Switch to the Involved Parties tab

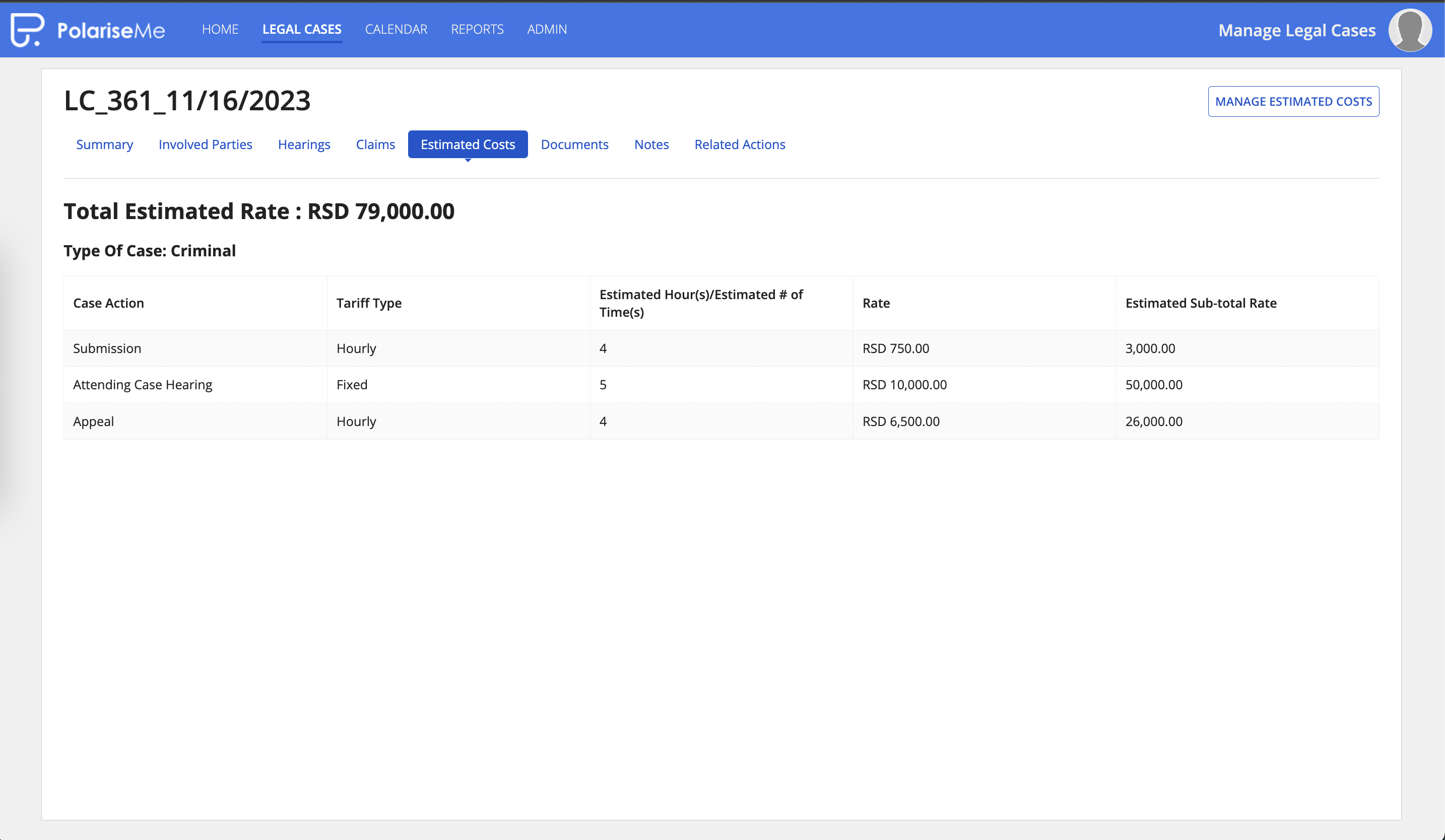(x=205, y=145)
